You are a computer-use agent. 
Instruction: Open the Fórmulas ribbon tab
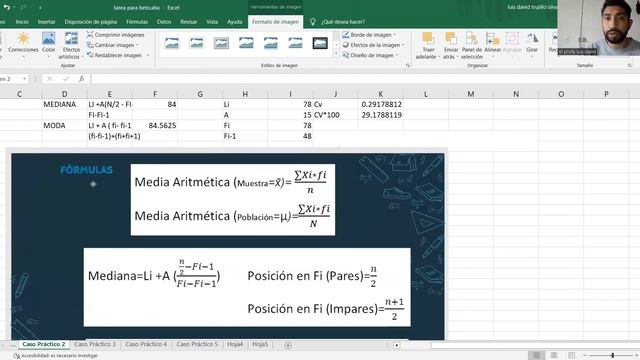tap(137, 22)
